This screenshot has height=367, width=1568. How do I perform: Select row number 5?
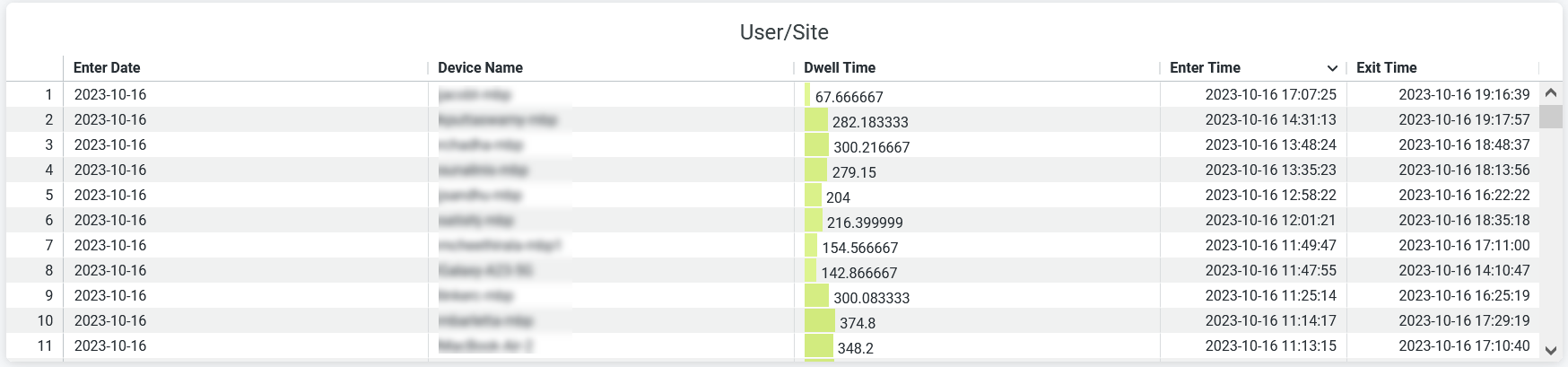point(48,195)
